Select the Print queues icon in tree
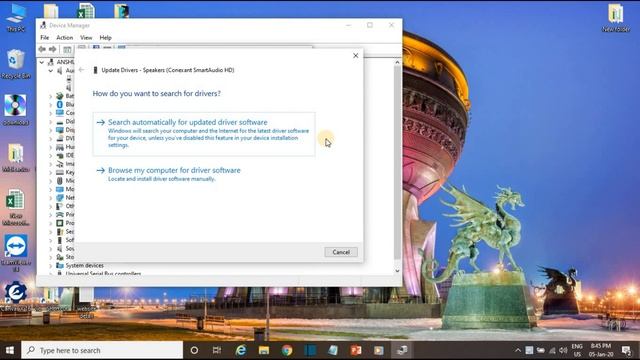The image size is (640, 360). pyautogui.click(x=60, y=214)
